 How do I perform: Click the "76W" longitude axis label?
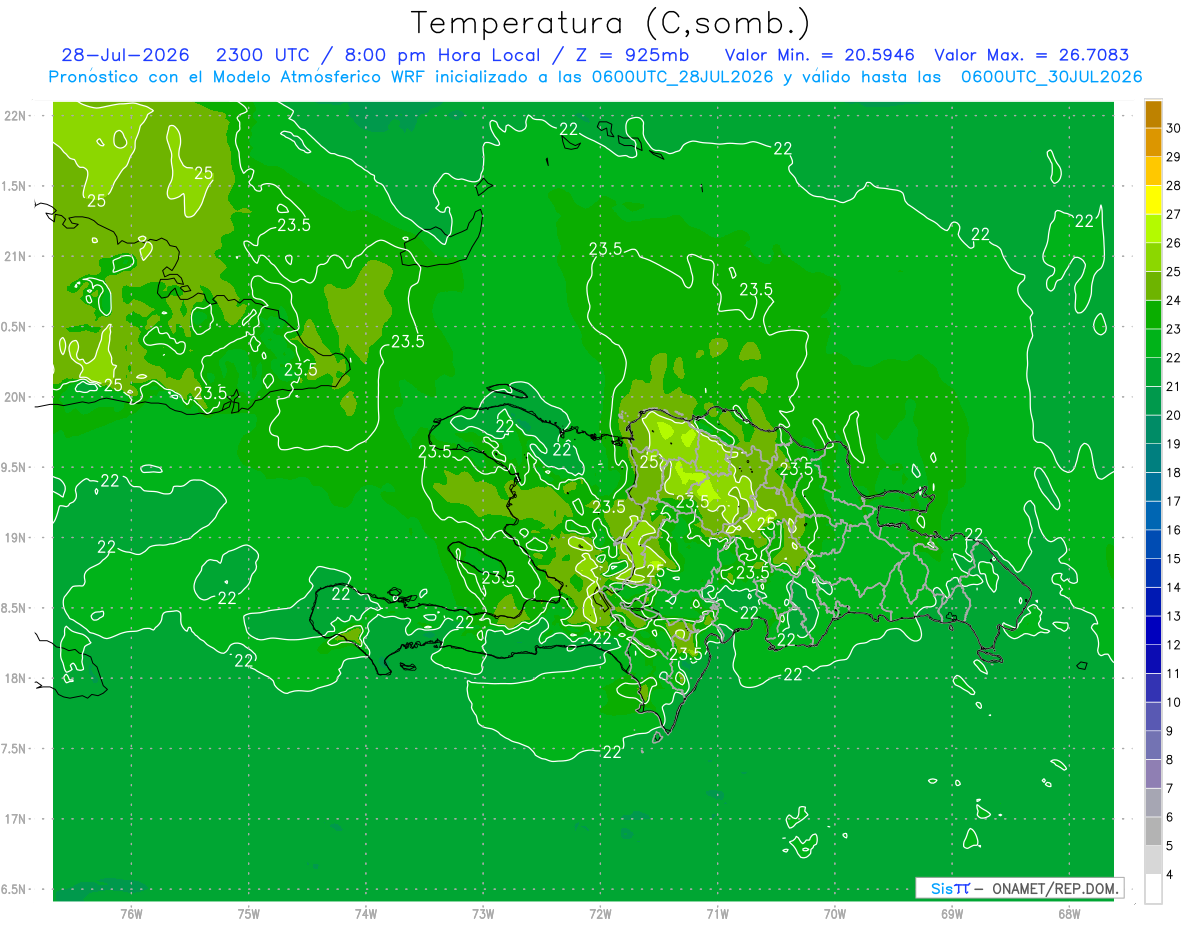pyautogui.click(x=131, y=914)
